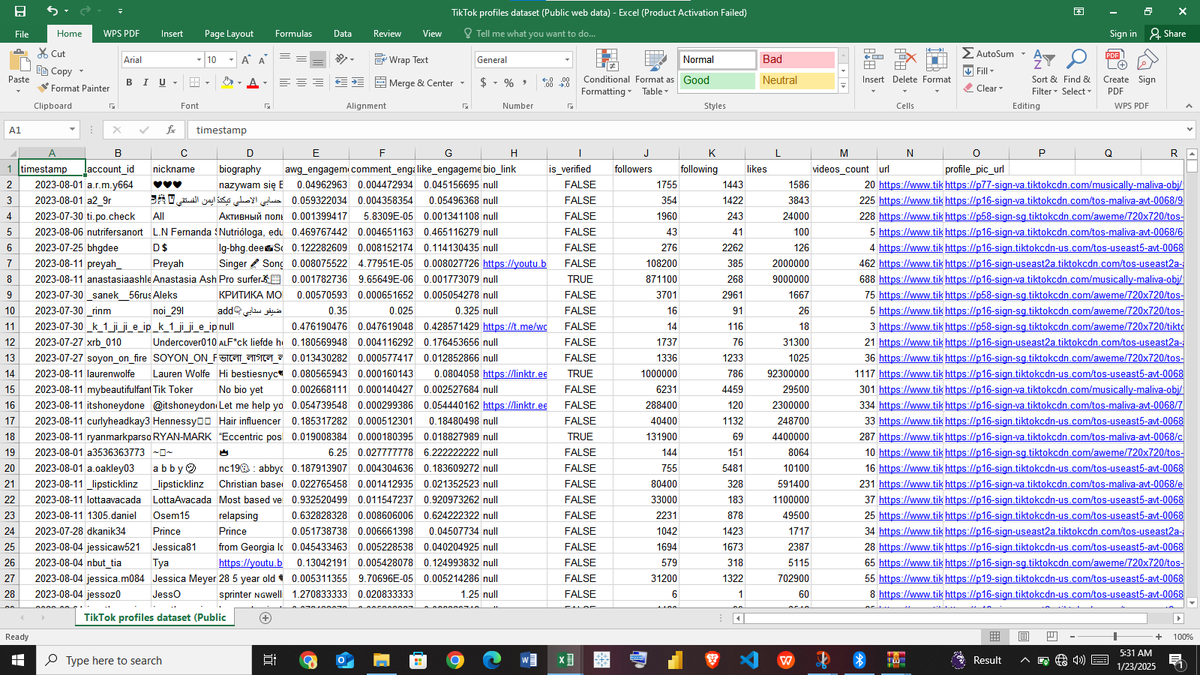Decrease font size with small A icon
Viewport: 1200px width, 675px height.
[262, 60]
